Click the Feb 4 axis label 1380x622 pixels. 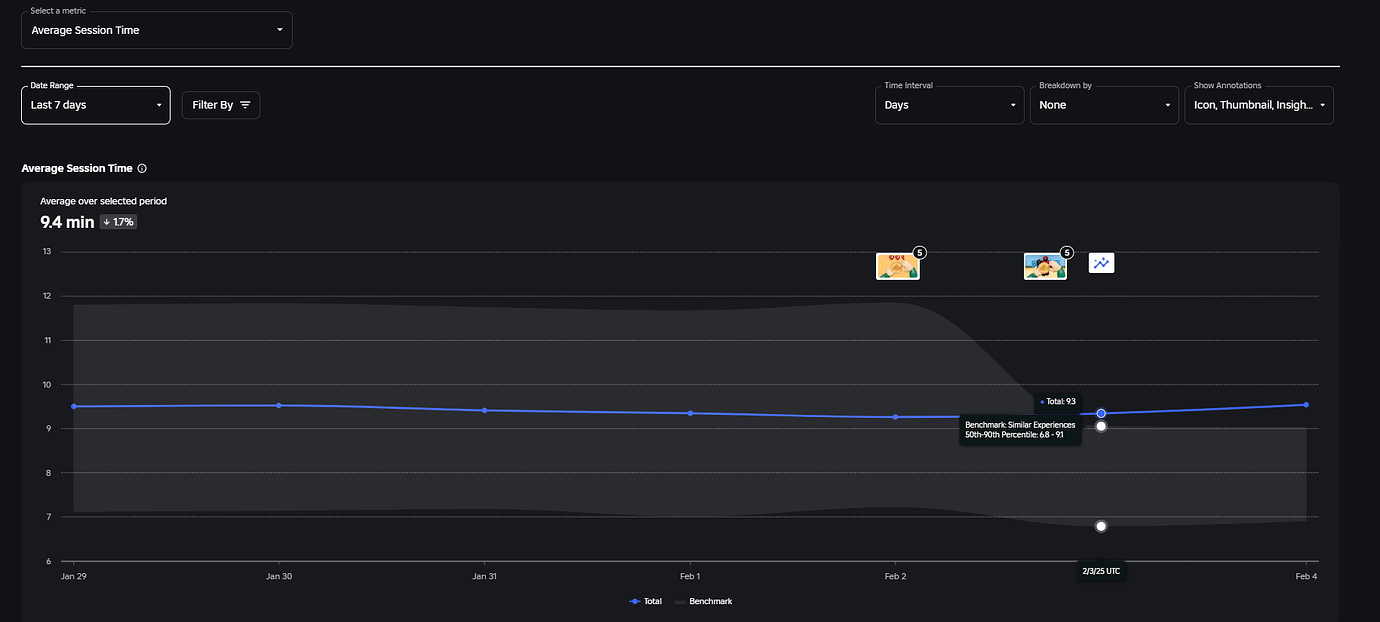pos(1306,577)
